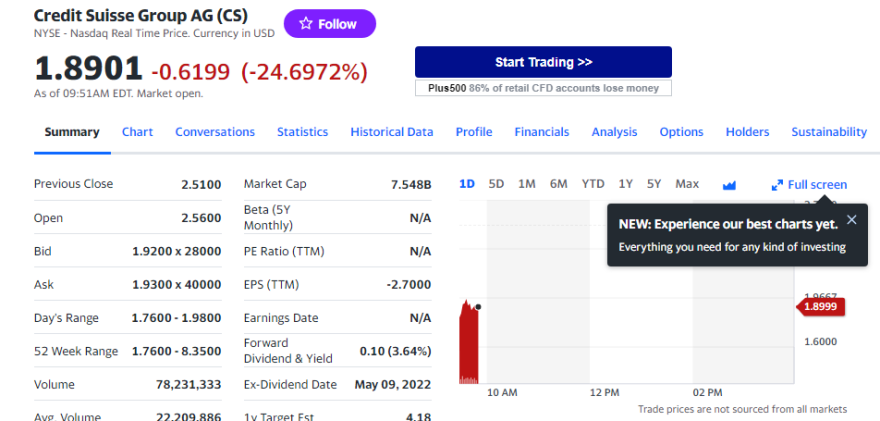Select the Max chart range
This screenshot has height=421, width=880.
tap(687, 184)
